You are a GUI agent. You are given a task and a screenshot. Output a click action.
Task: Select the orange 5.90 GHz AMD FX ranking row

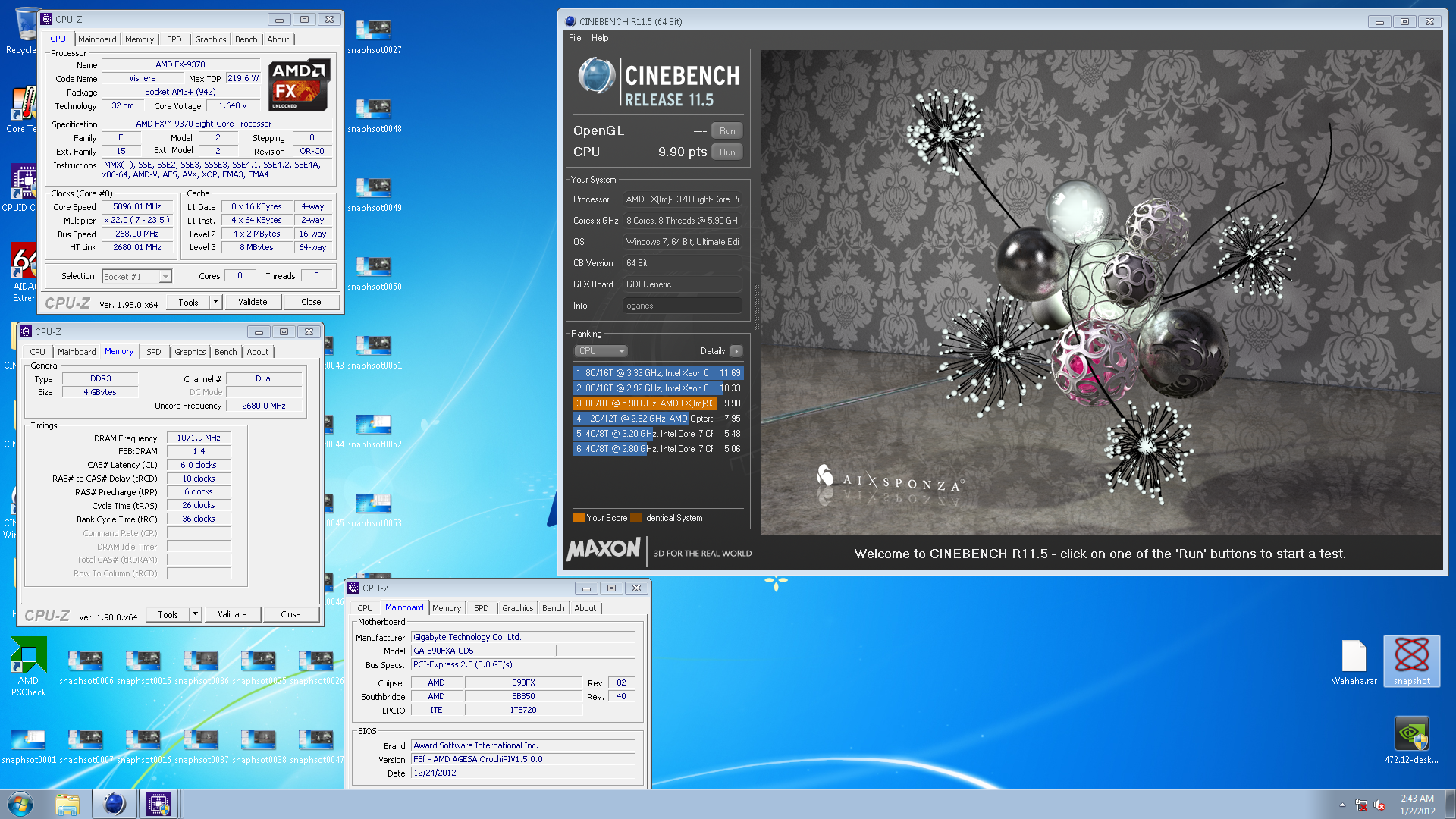pyautogui.click(x=657, y=403)
